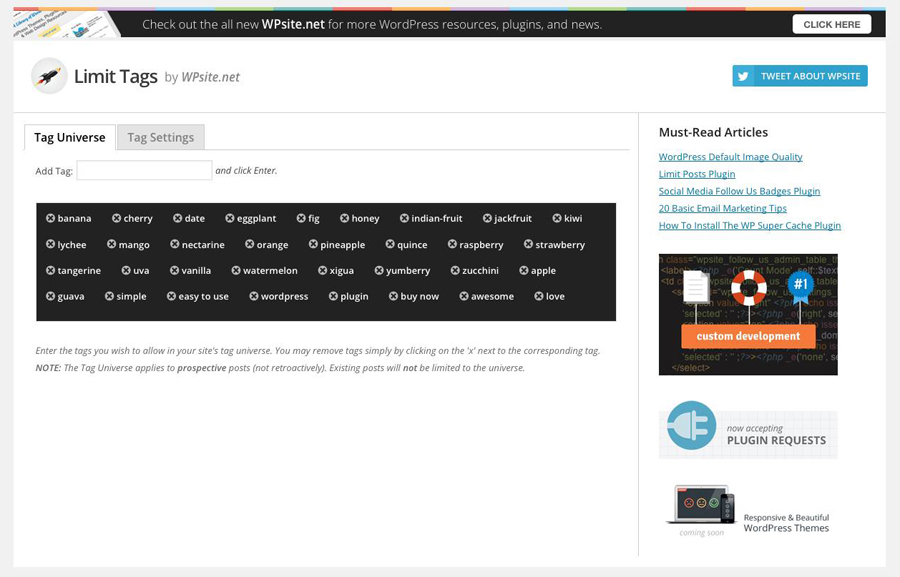The width and height of the screenshot is (900, 577).
Task: Delete the date tag with its x icon
Action: (178, 218)
